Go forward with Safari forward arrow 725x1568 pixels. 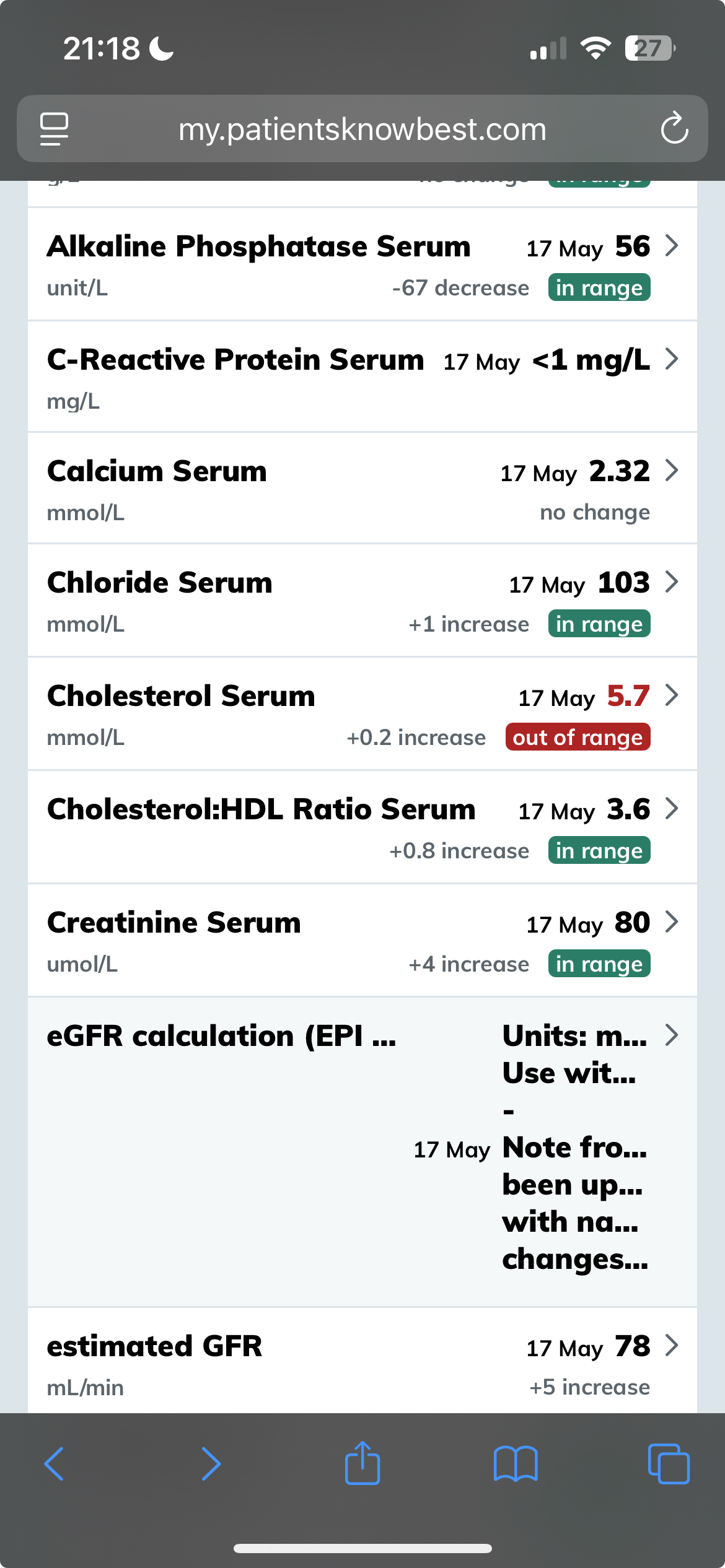click(211, 1464)
